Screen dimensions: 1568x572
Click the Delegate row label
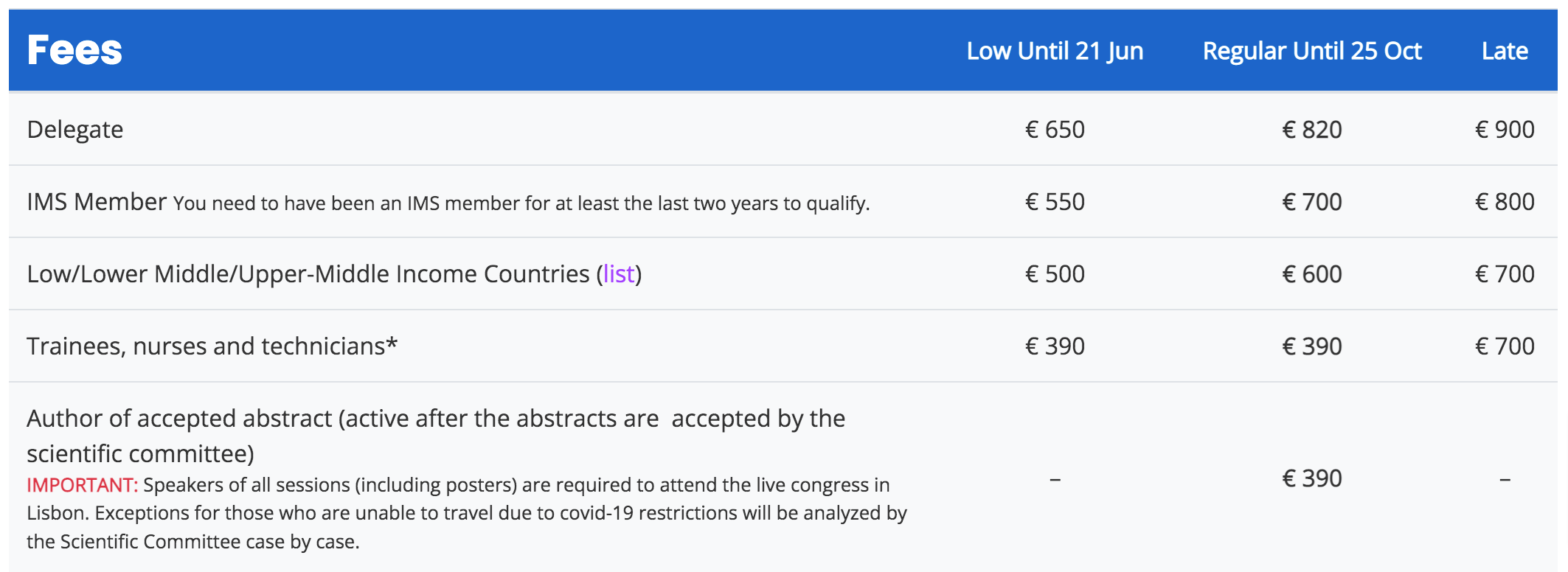pyautogui.click(x=75, y=130)
